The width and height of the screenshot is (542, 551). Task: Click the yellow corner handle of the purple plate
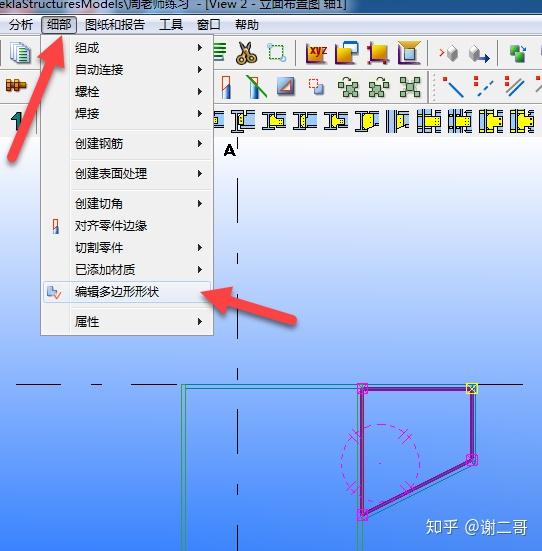pos(472,389)
